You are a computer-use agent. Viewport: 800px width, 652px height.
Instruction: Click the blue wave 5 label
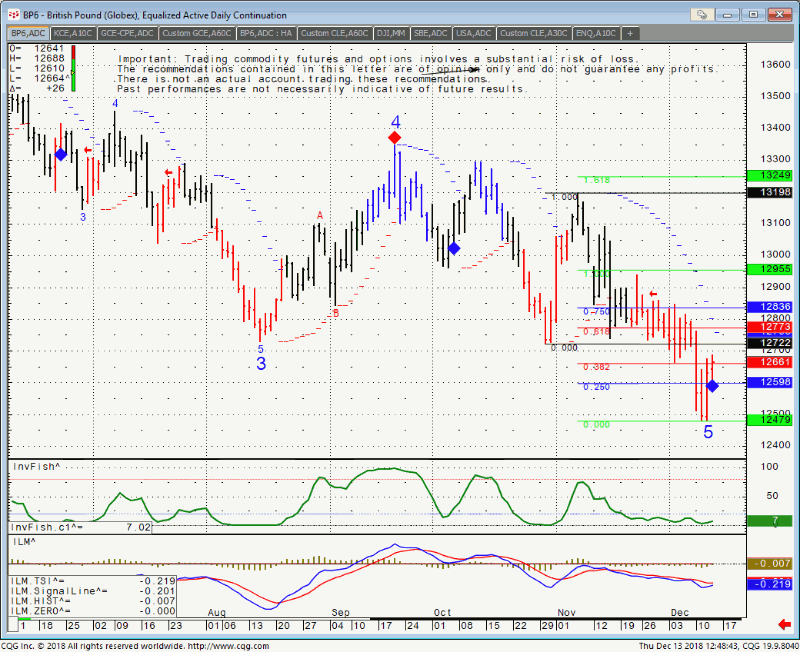pyautogui.click(x=708, y=432)
